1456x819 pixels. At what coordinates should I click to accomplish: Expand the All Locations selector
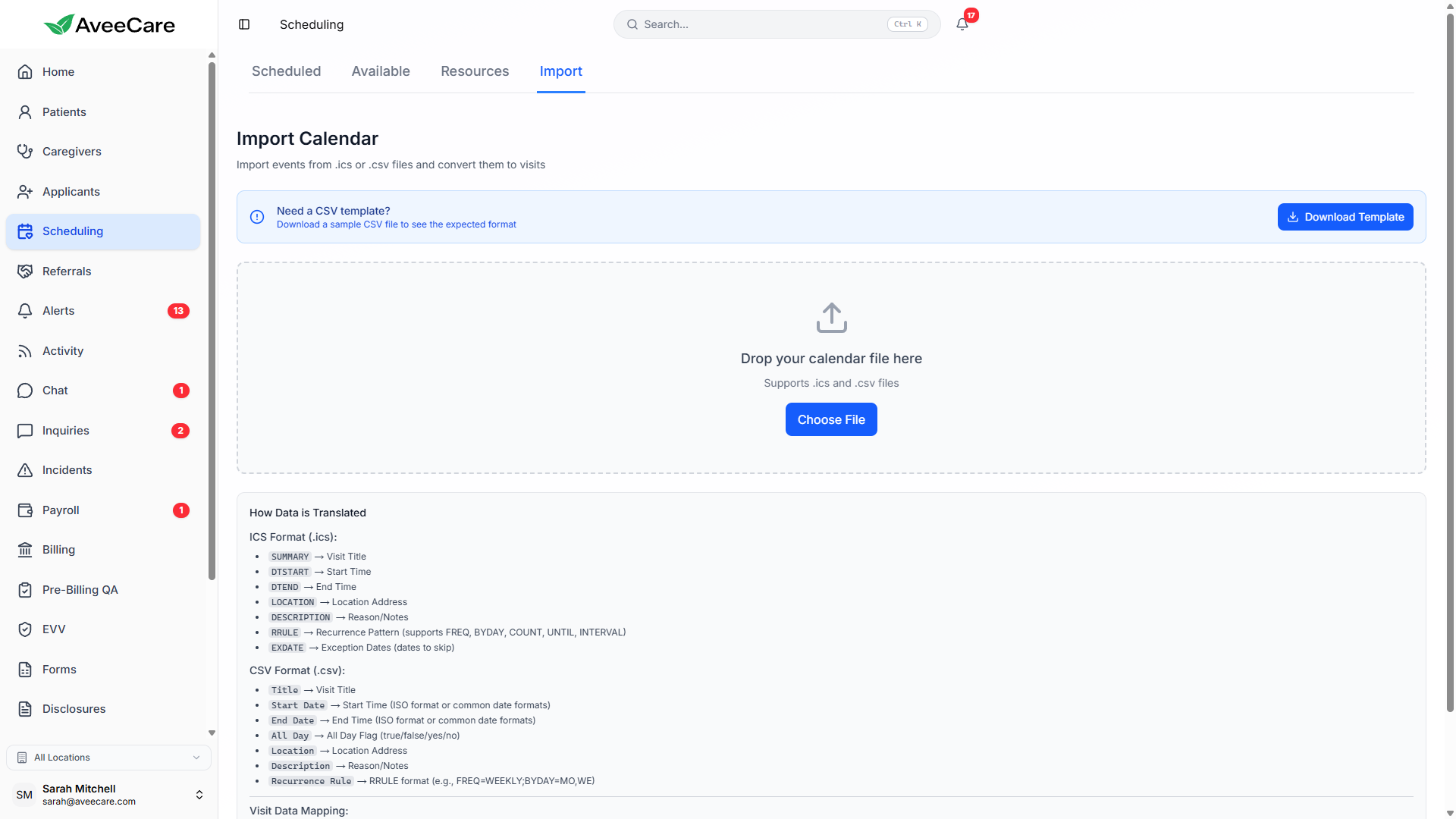(108, 757)
